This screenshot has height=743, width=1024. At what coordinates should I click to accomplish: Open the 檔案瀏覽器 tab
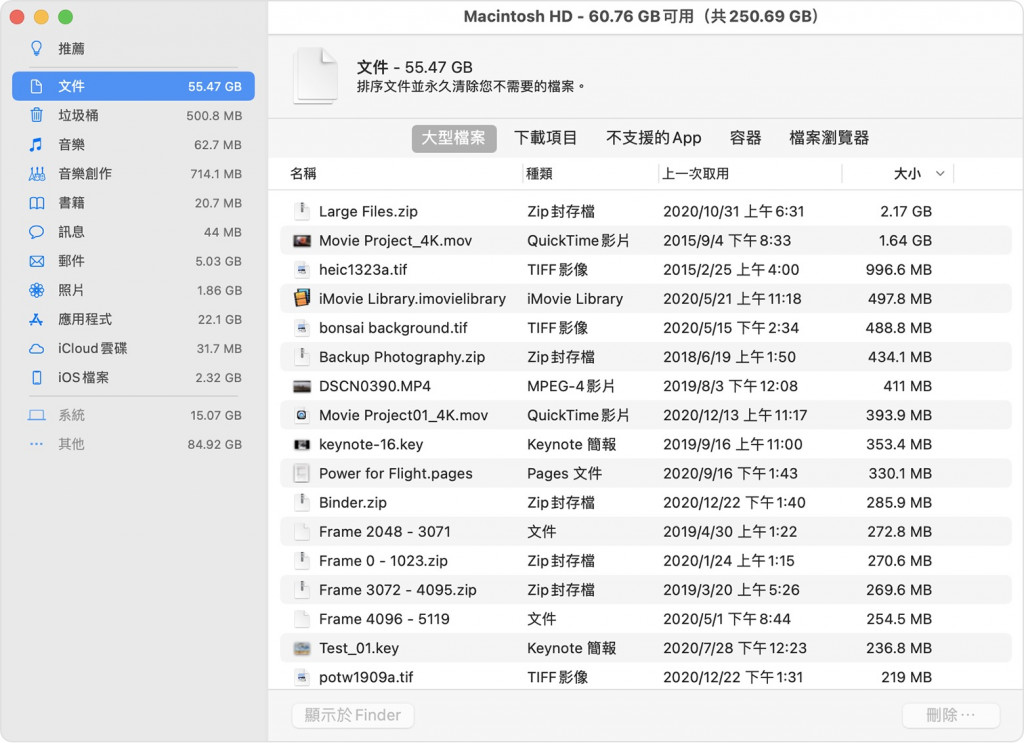(x=829, y=138)
